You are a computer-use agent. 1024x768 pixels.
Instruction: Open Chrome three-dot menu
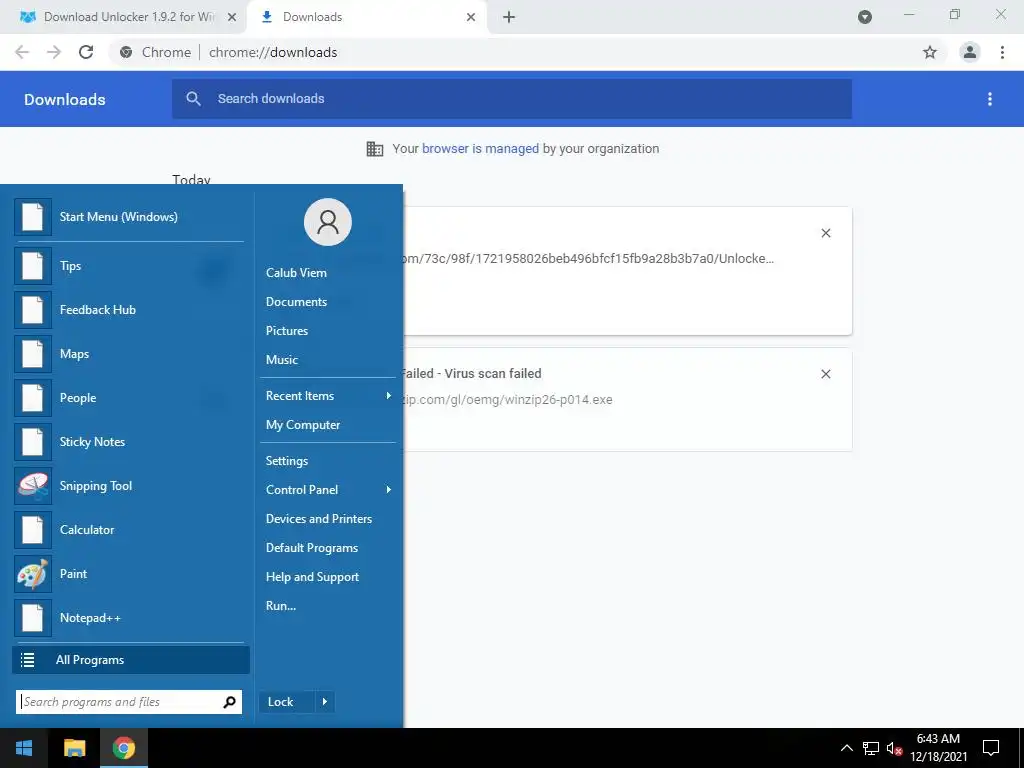coord(1002,52)
